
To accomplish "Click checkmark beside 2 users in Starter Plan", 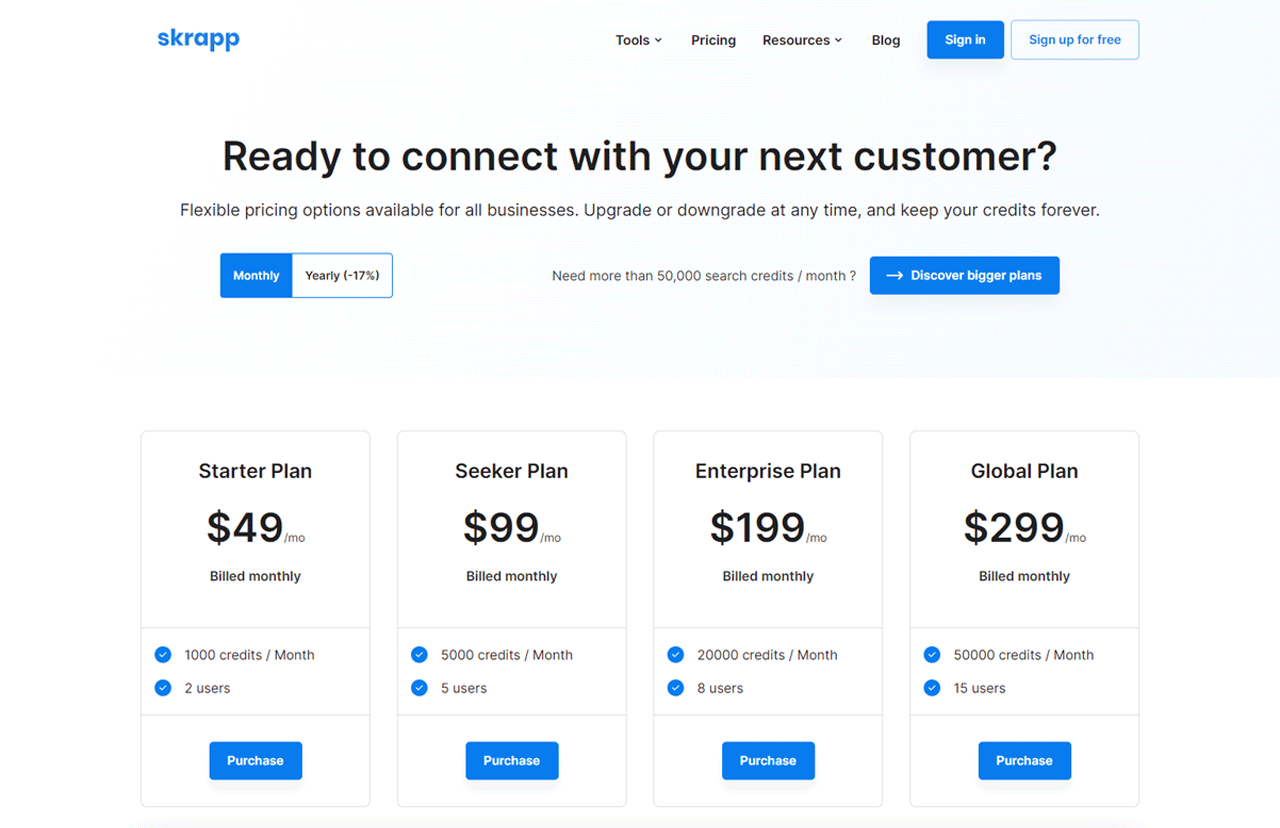I will click(163, 688).
